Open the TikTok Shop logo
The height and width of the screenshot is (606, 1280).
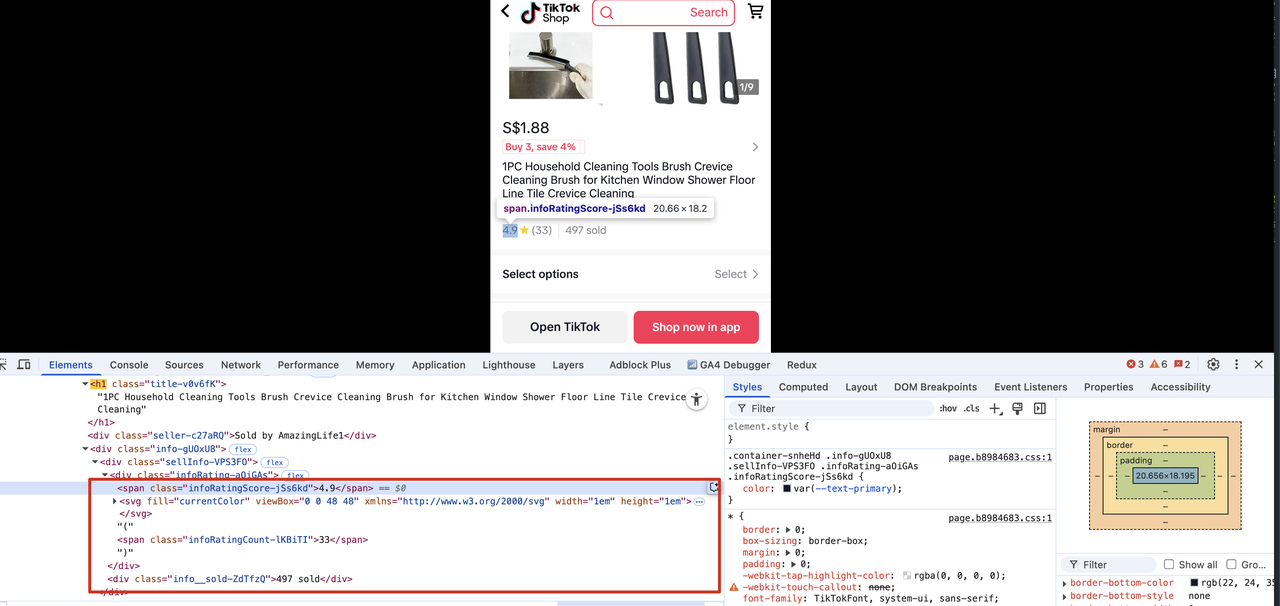[550, 12]
